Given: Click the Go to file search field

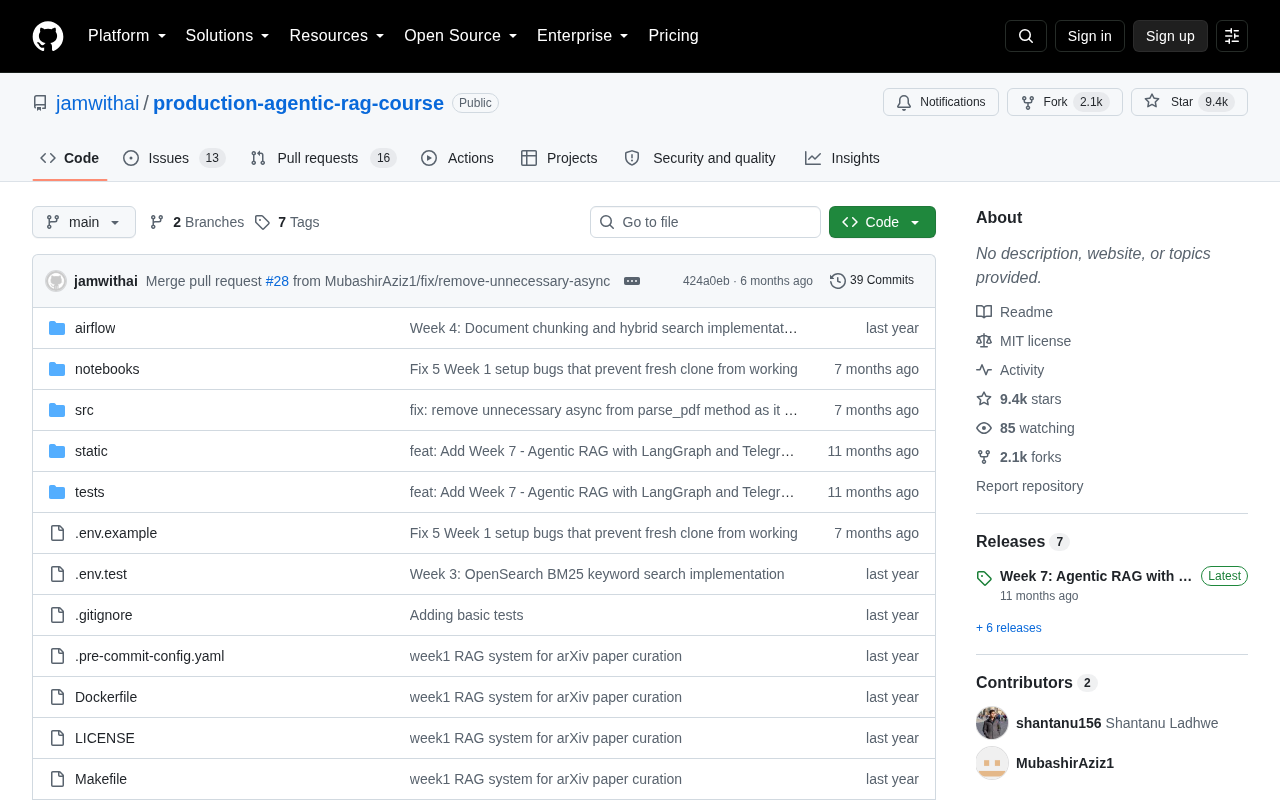Looking at the screenshot, I should pyautogui.click(x=705, y=222).
